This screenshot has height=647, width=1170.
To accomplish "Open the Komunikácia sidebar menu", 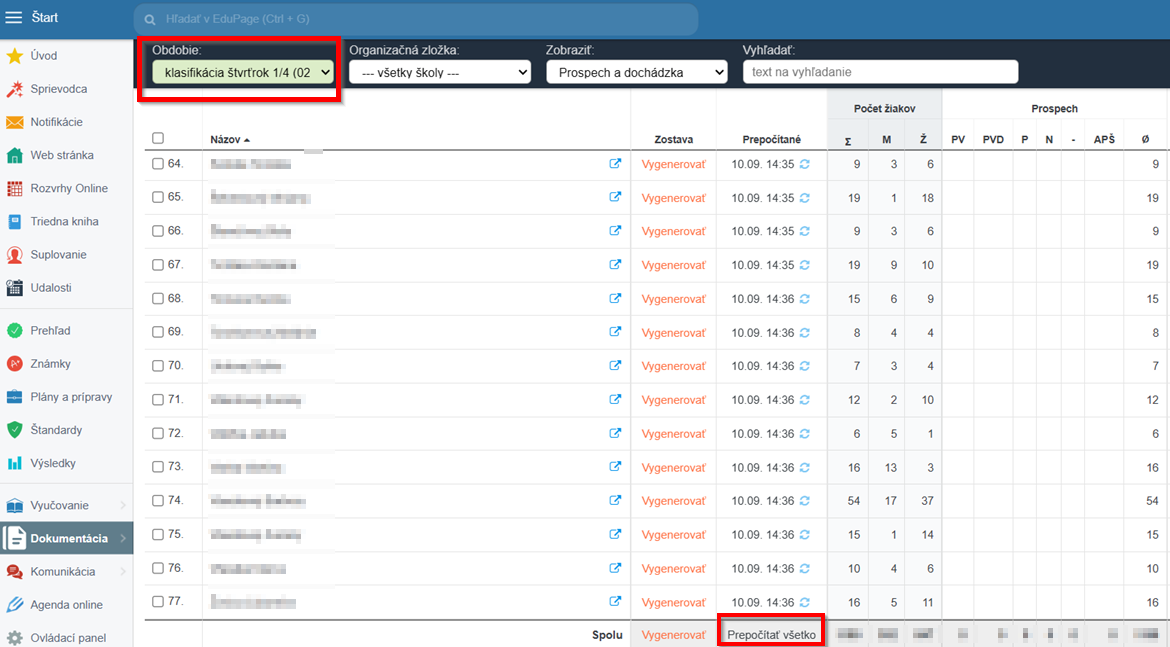I will (x=62, y=571).
